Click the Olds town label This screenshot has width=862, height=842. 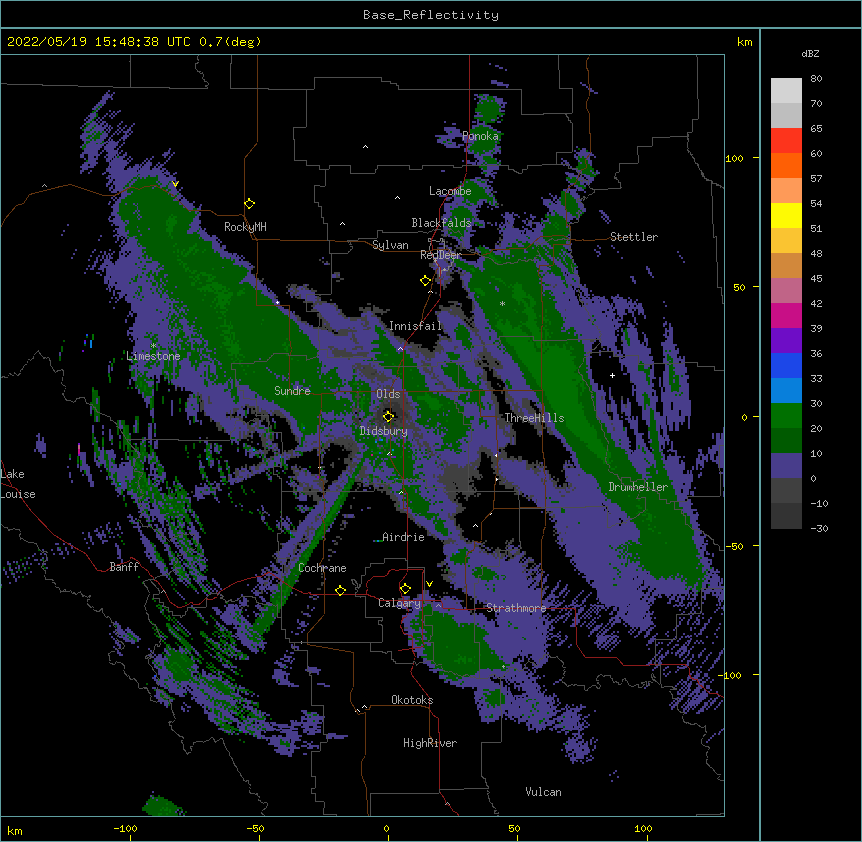(388, 394)
